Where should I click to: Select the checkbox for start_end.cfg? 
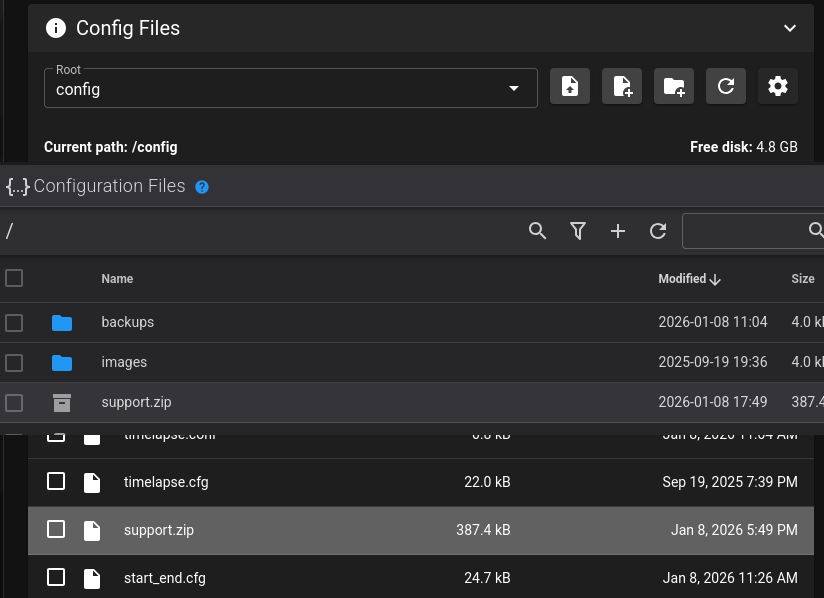coord(56,578)
